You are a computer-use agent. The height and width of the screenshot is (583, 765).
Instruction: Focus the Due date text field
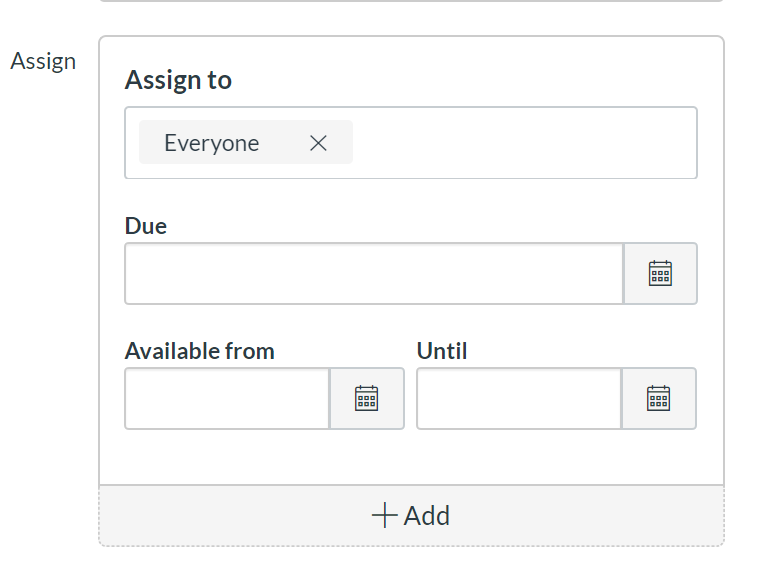[374, 273]
